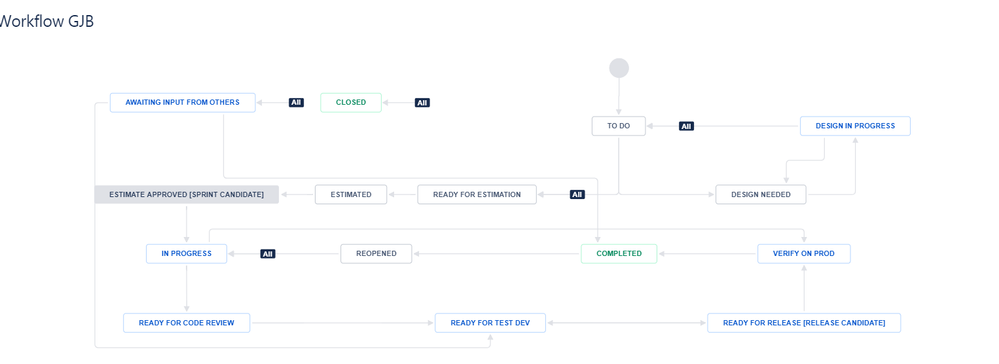Select Estimate Approved Sprint Candidate status
The height and width of the screenshot is (364, 999).
(187, 194)
